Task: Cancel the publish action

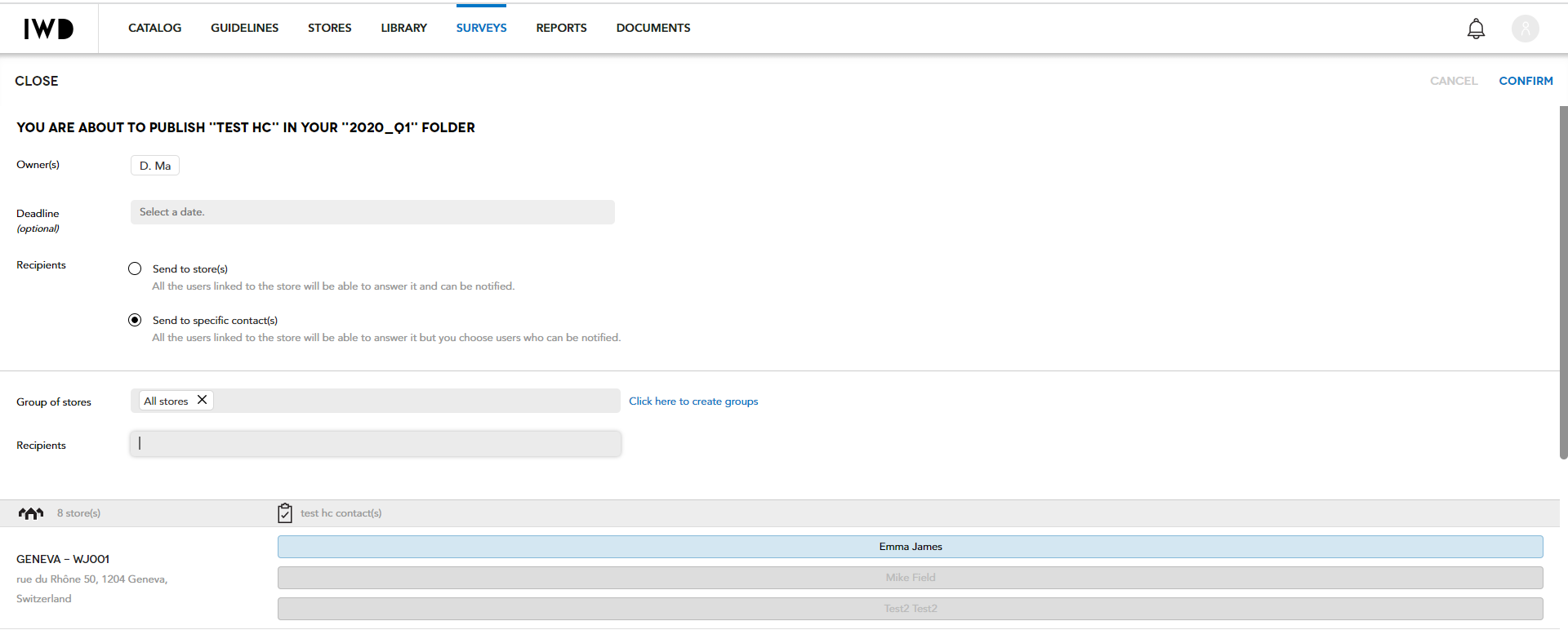Action: click(x=1454, y=81)
